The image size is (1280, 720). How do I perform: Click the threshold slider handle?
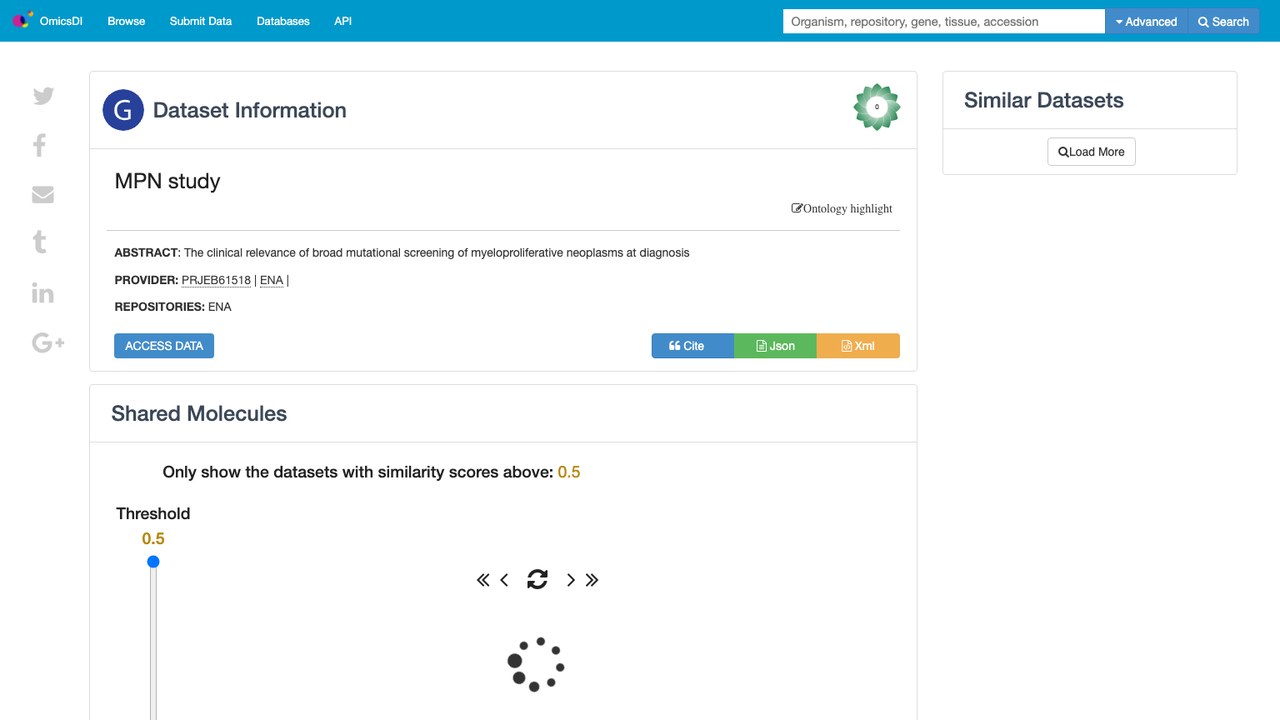[x=153, y=562]
